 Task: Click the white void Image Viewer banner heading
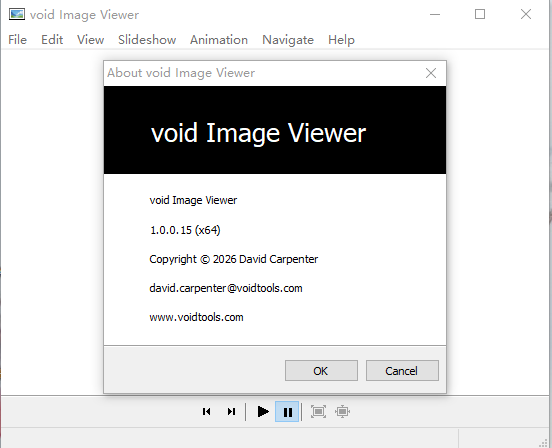coord(258,133)
